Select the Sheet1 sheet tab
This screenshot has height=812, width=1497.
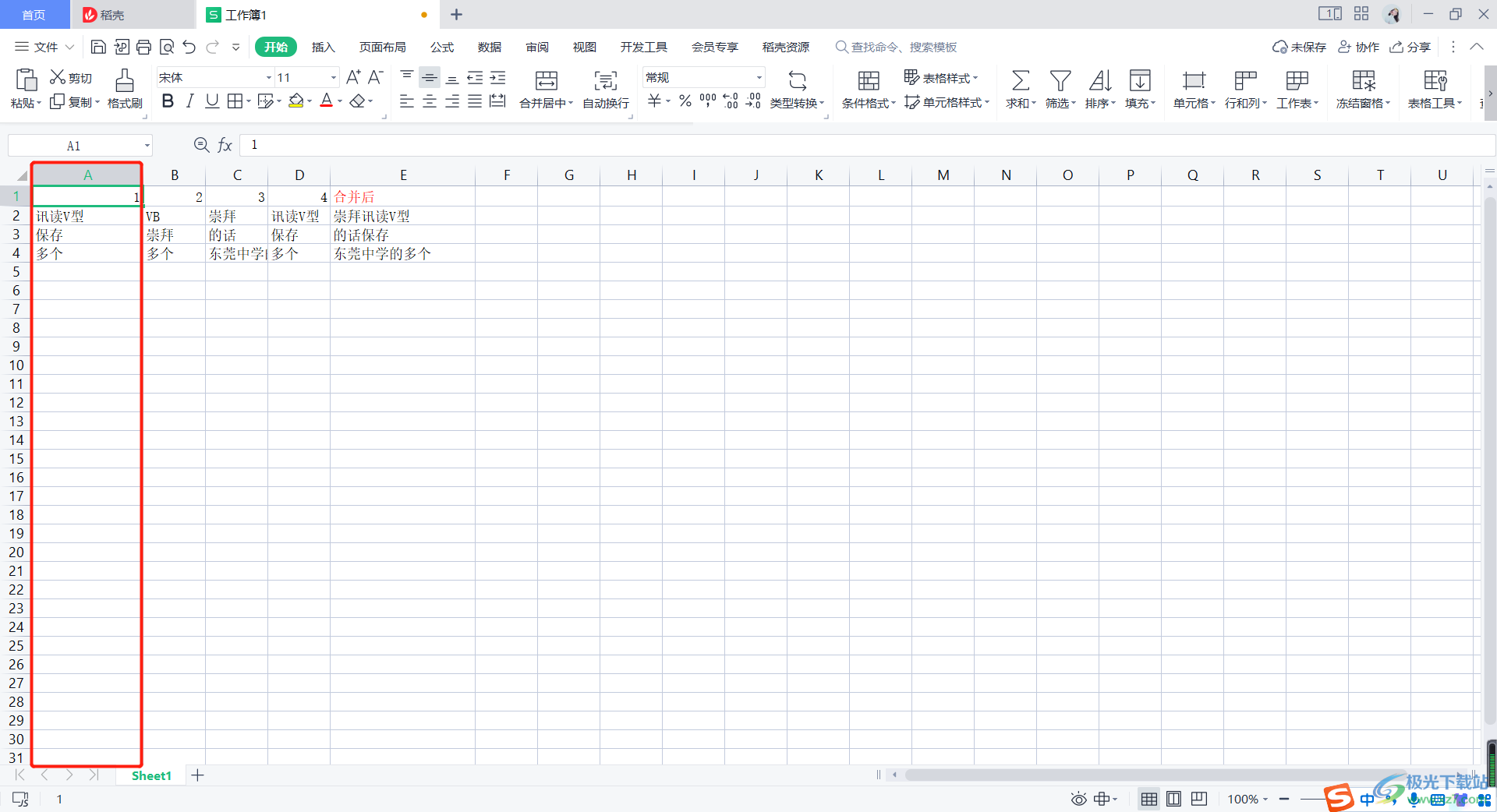(151, 775)
